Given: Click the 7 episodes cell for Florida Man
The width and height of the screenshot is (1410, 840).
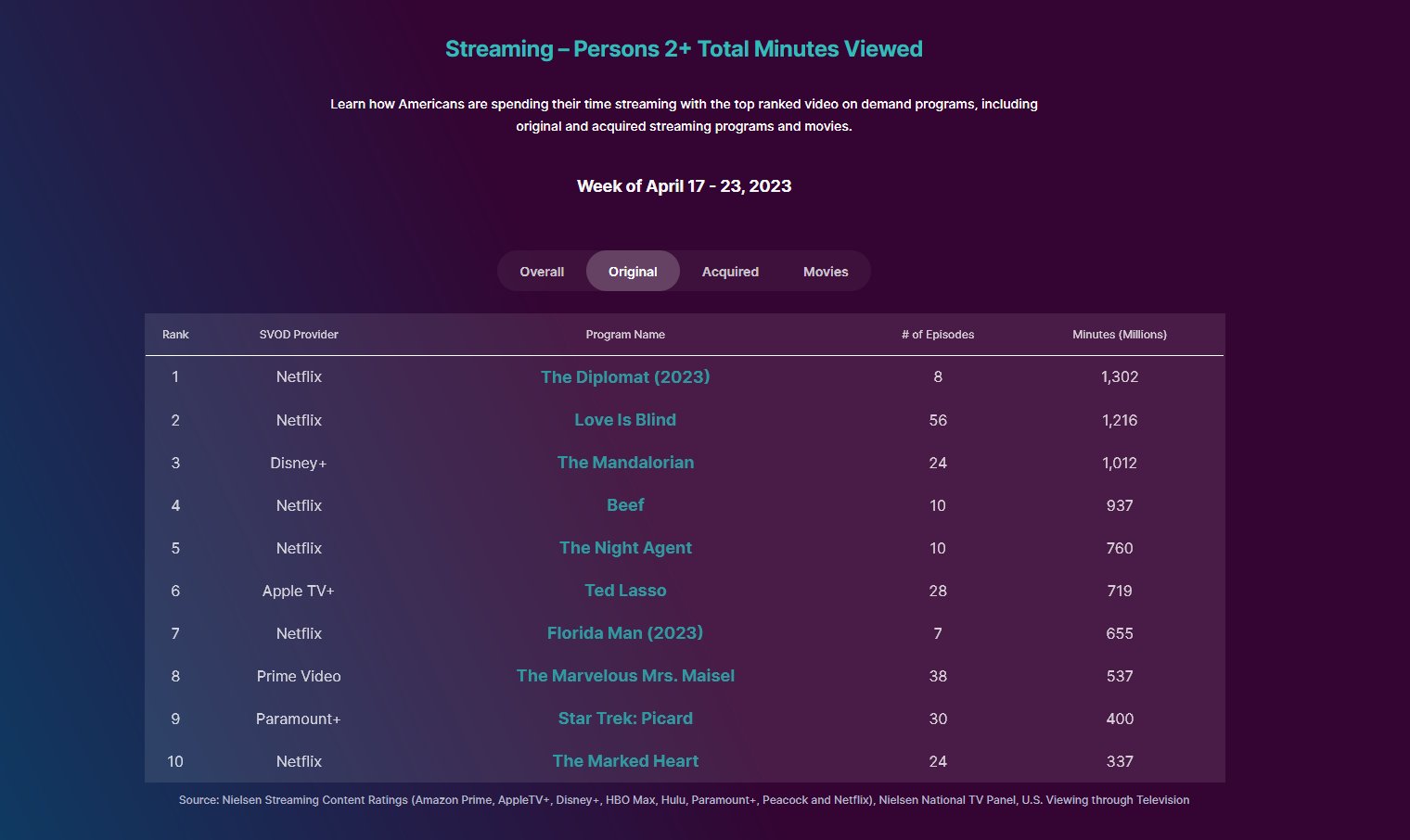Looking at the screenshot, I should coord(938,633).
